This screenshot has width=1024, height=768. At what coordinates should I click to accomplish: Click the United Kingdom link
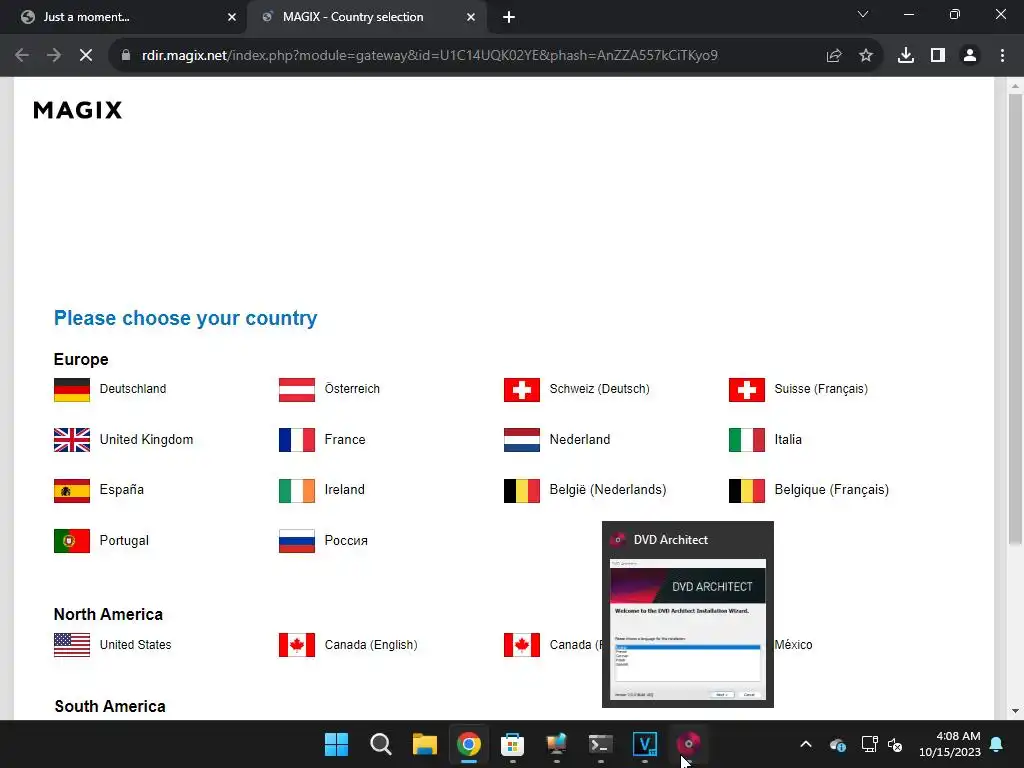click(x=146, y=440)
